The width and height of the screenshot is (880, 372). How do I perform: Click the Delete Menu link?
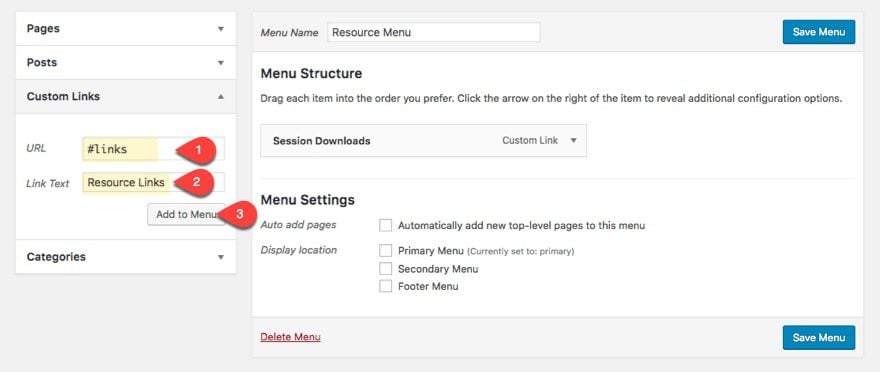pos(290,337)
